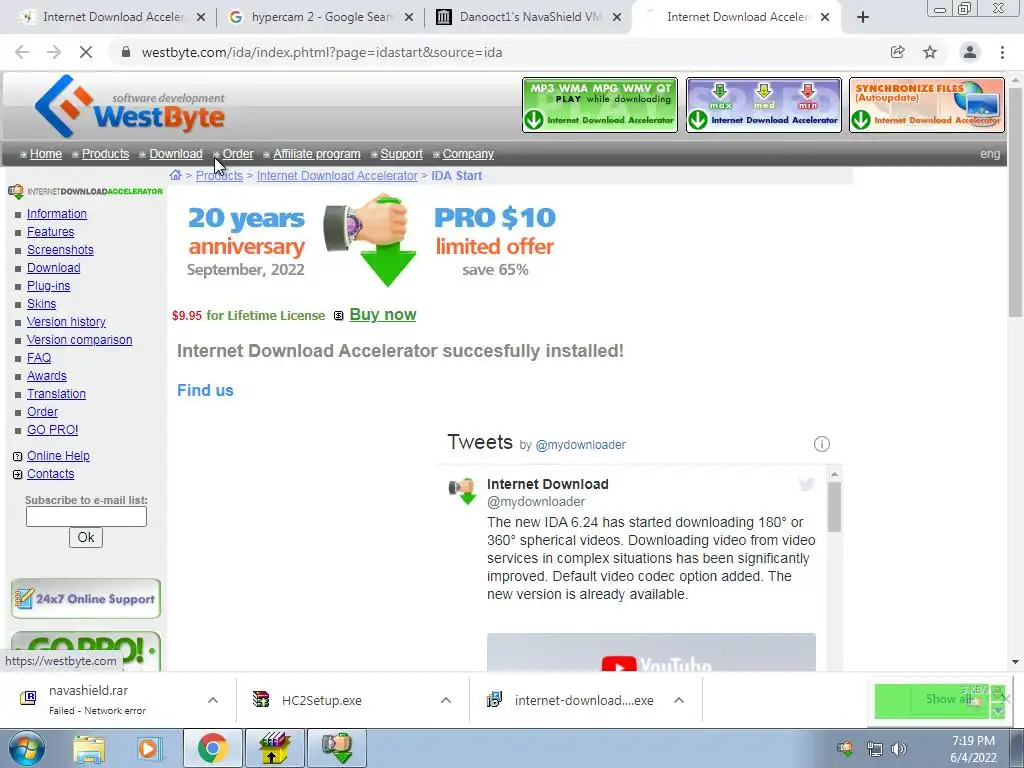Open the Products menu item
This screenshot has height=768, width=1024.
[x=105, y=154]
